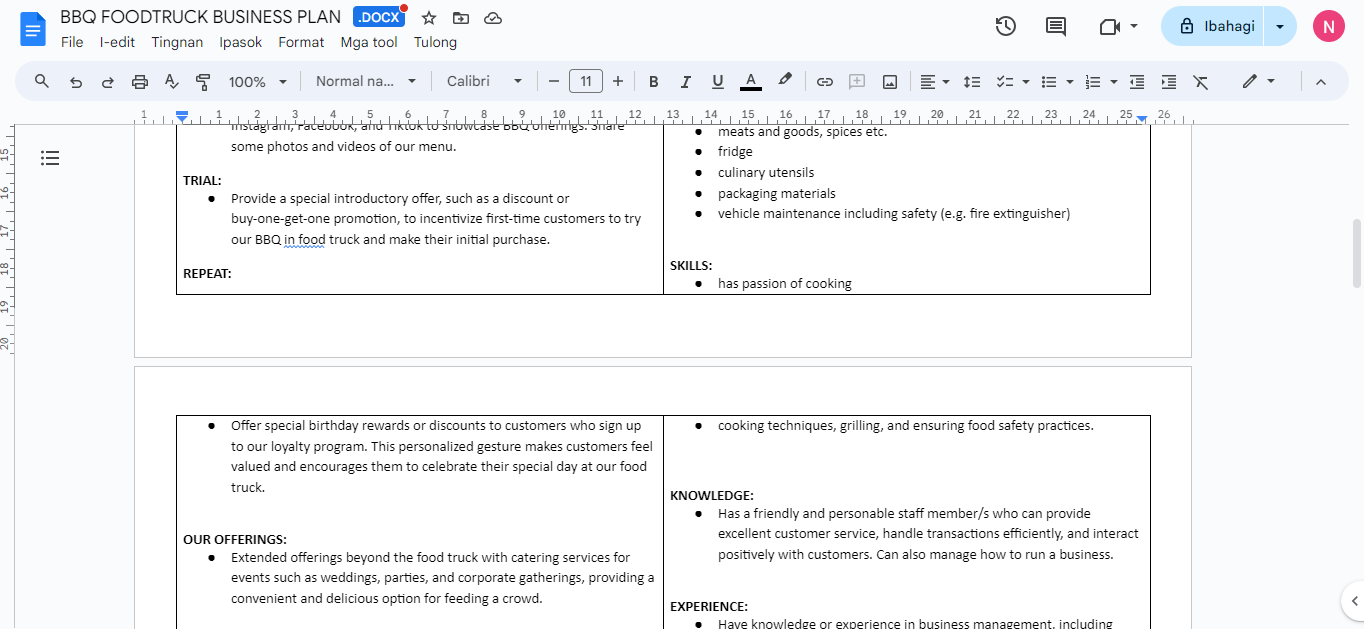Add a comment from toolbar
The height and width of the screenshot is (629, 1364).
857,82
